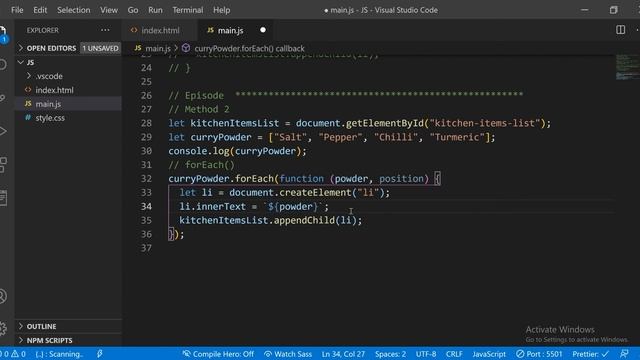Click curryPowder.forEach() callback breadcrumb
Viewport: 640px width, 360px height.
click(249, 48)
